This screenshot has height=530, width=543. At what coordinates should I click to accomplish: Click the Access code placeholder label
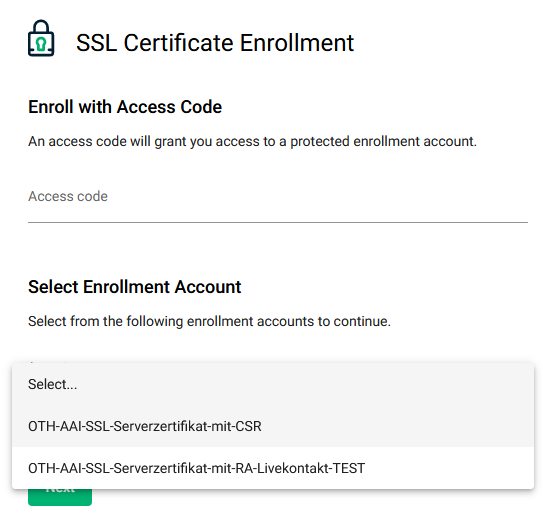point(68,196)
